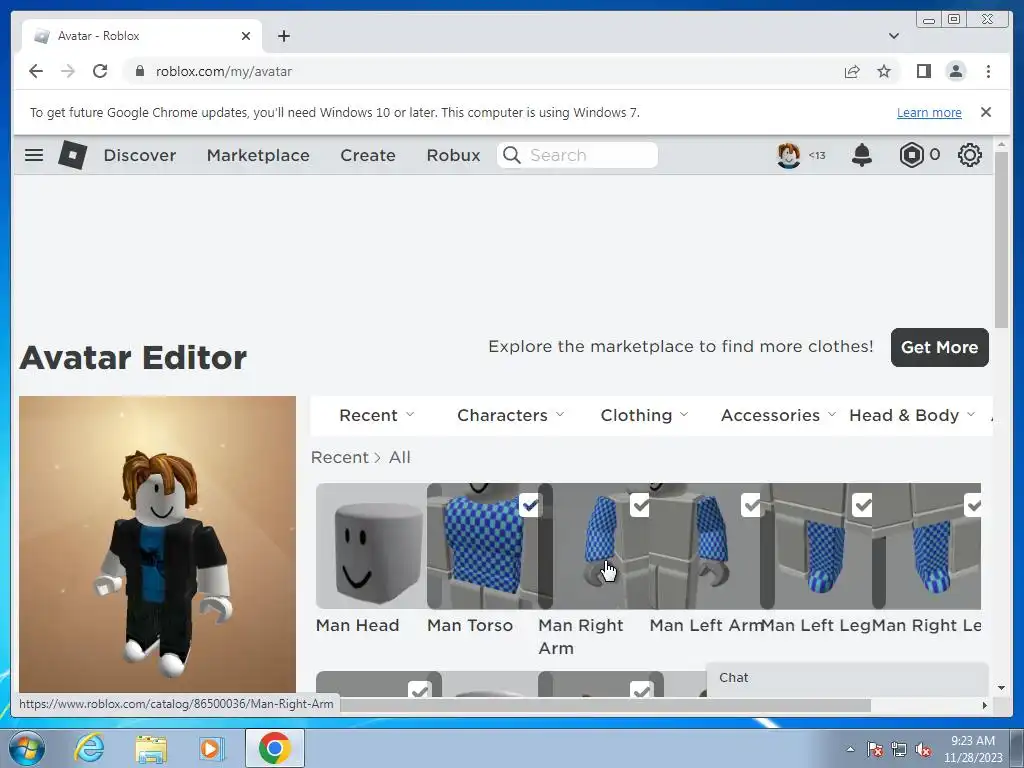
Task: Uncheck the Man Torso checkbox
Action: click(x=530, y=505)
